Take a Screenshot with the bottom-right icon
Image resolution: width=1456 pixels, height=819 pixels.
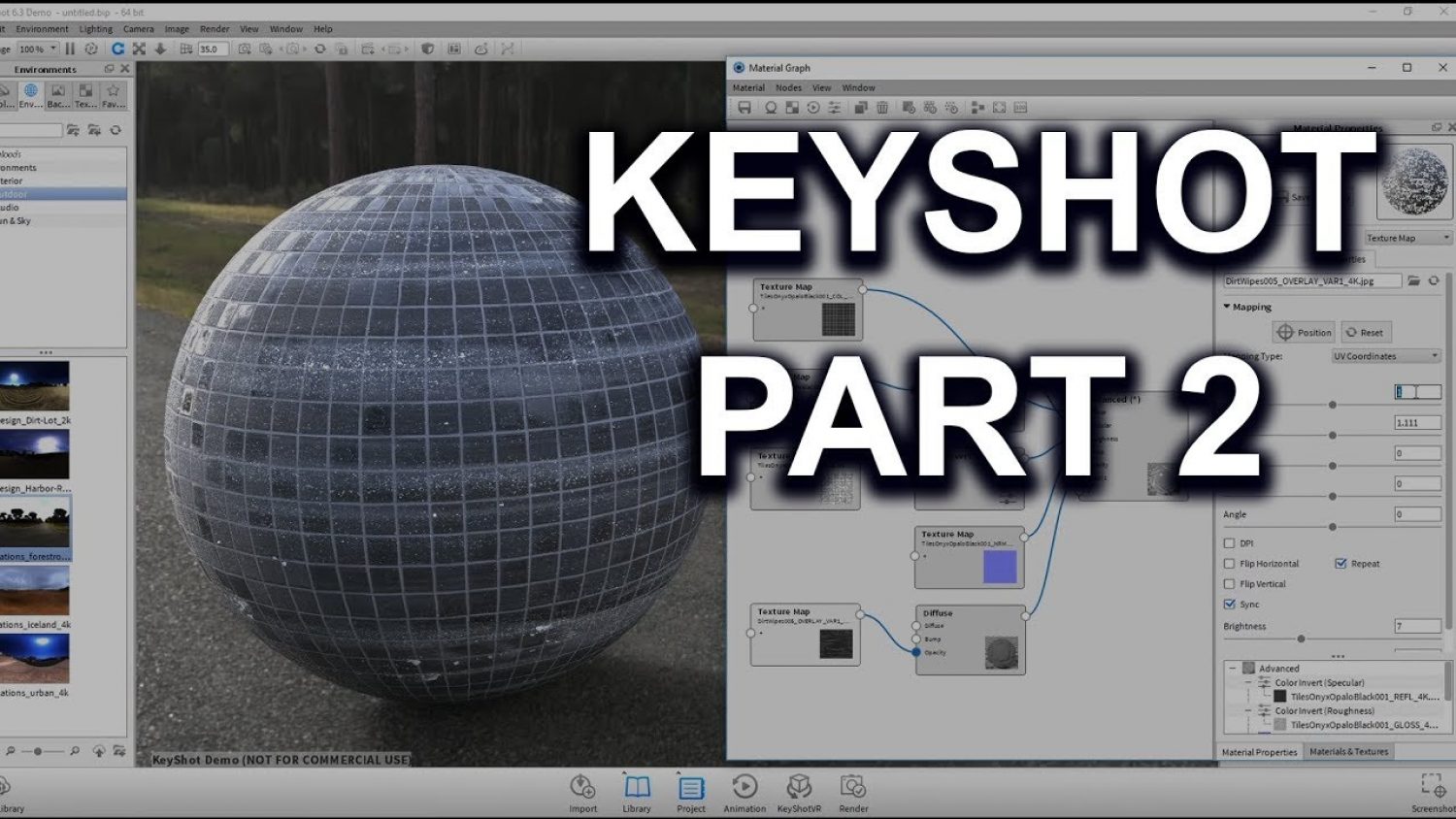tap(1433, 787)
